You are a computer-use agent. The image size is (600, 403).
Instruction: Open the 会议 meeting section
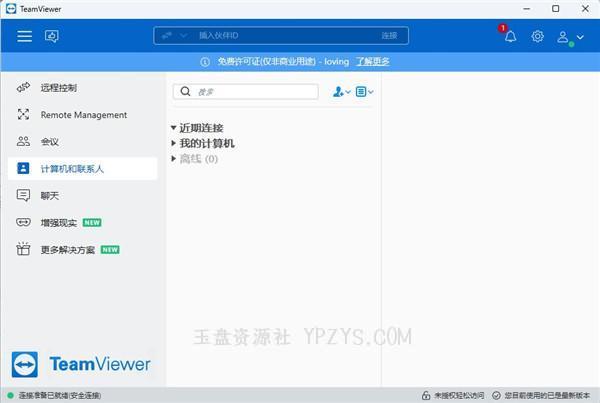click(x=83, y=142)
